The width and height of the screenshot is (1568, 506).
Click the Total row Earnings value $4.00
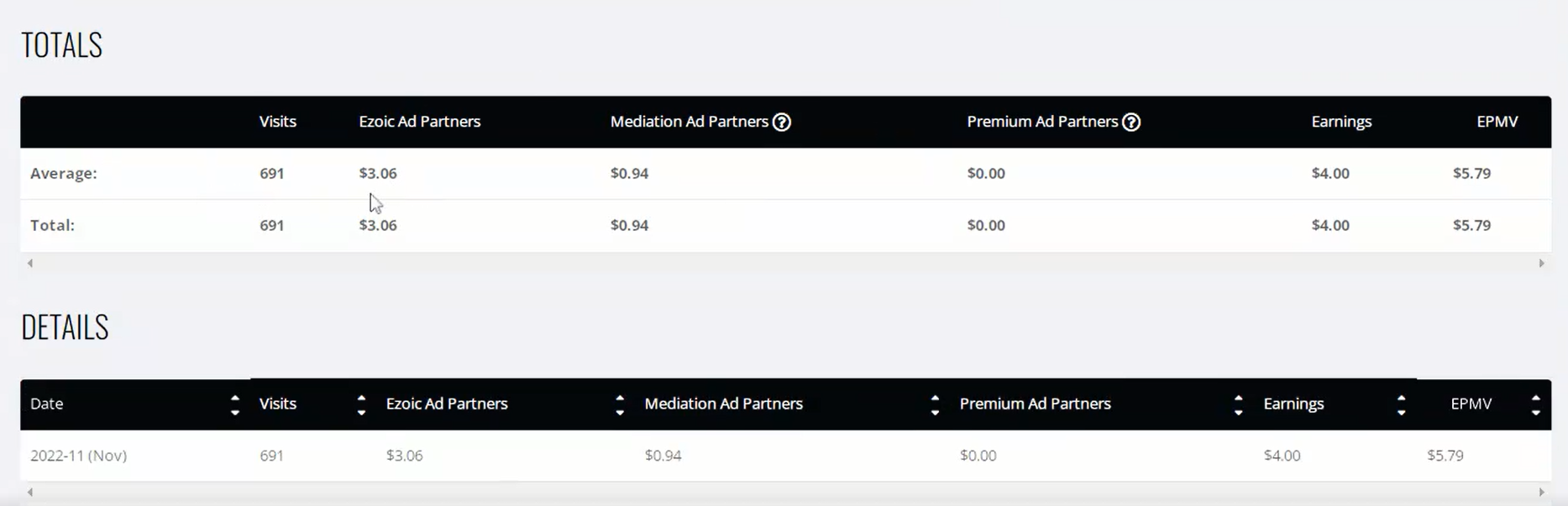pos(1330,225)
